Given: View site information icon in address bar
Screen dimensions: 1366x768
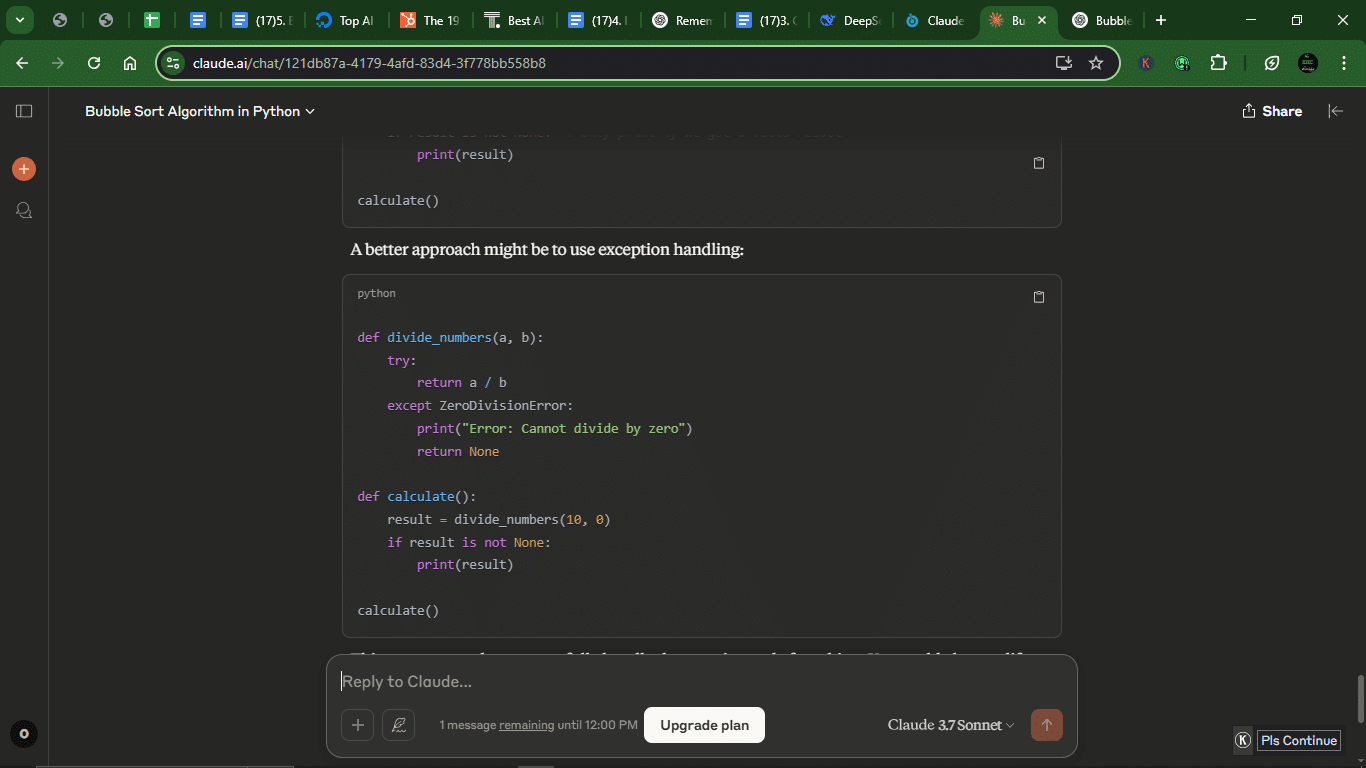Looking at the screenshot, I should [x=174, y=63].
